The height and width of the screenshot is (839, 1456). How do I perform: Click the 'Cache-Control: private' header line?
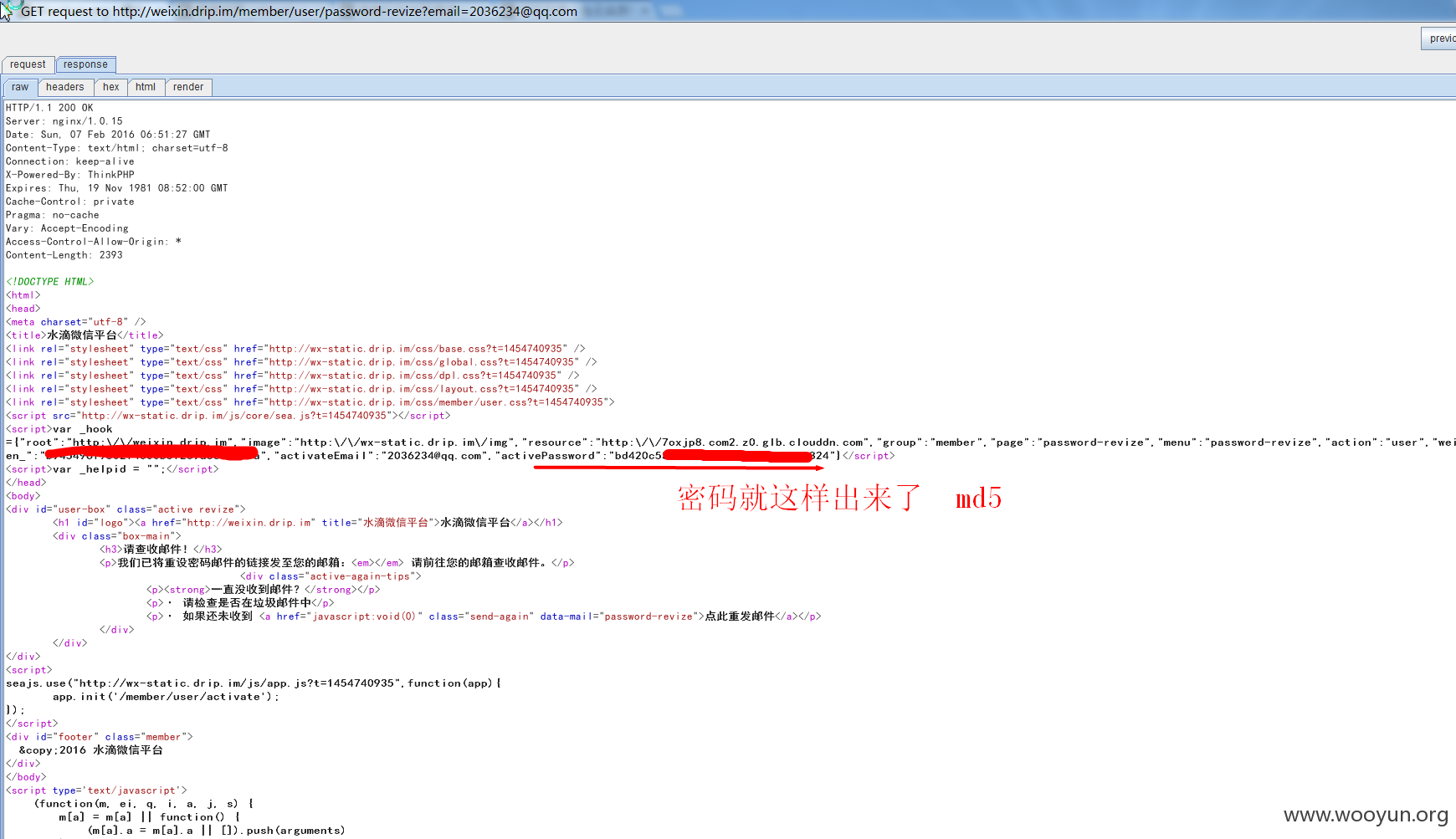pos(69,202)
